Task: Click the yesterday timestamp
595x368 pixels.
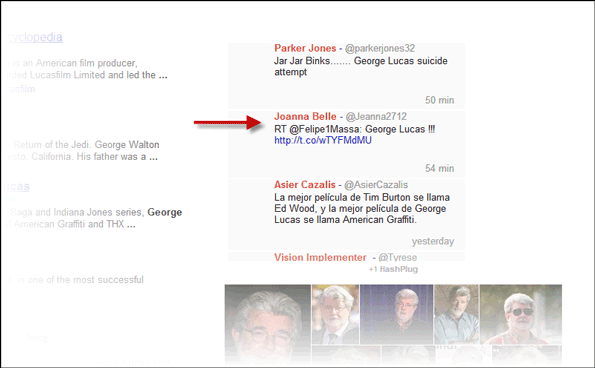Action: tap(433, 241)
